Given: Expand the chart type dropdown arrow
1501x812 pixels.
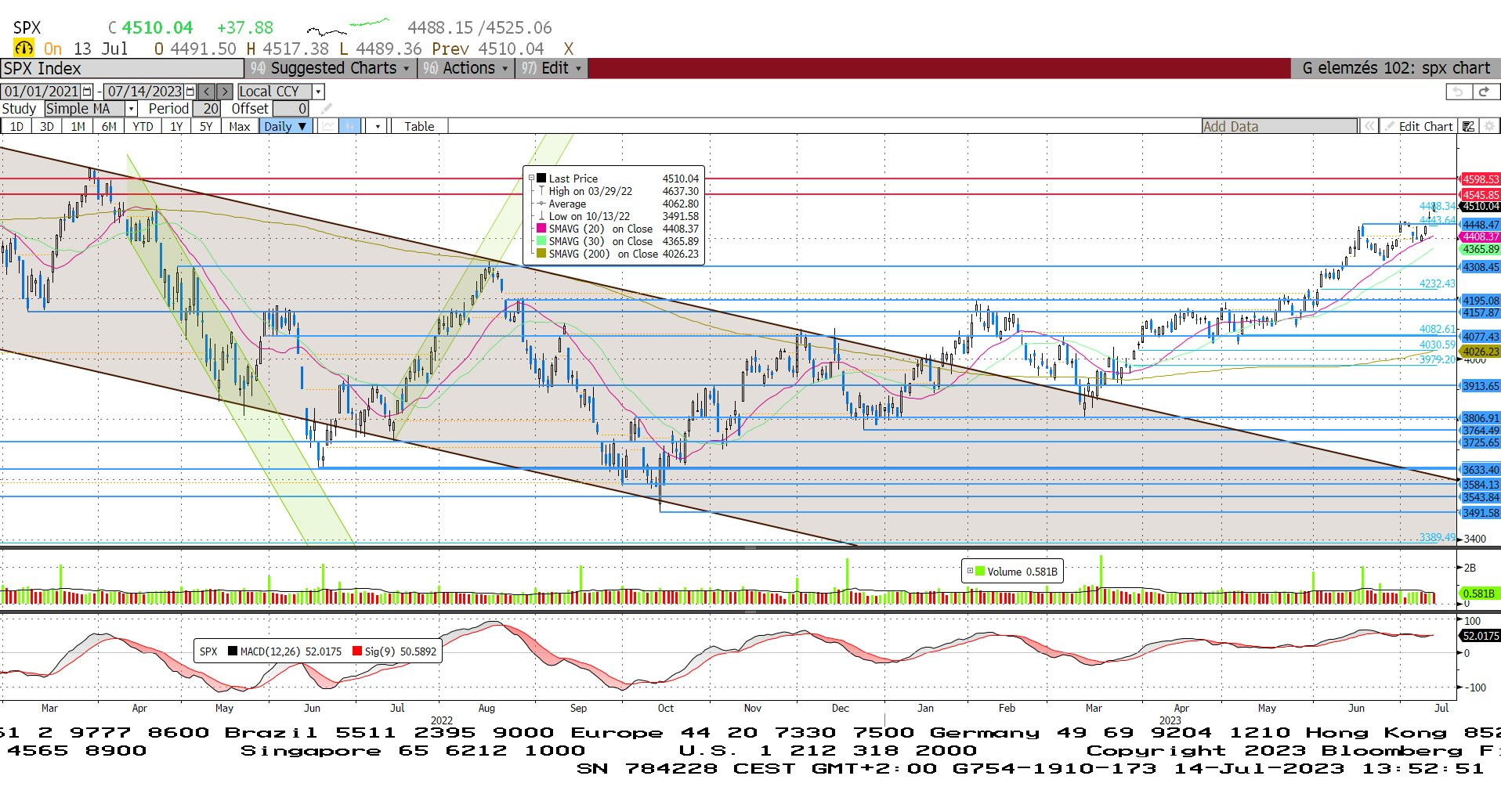Looking at the screenshot, I should 378,126.
